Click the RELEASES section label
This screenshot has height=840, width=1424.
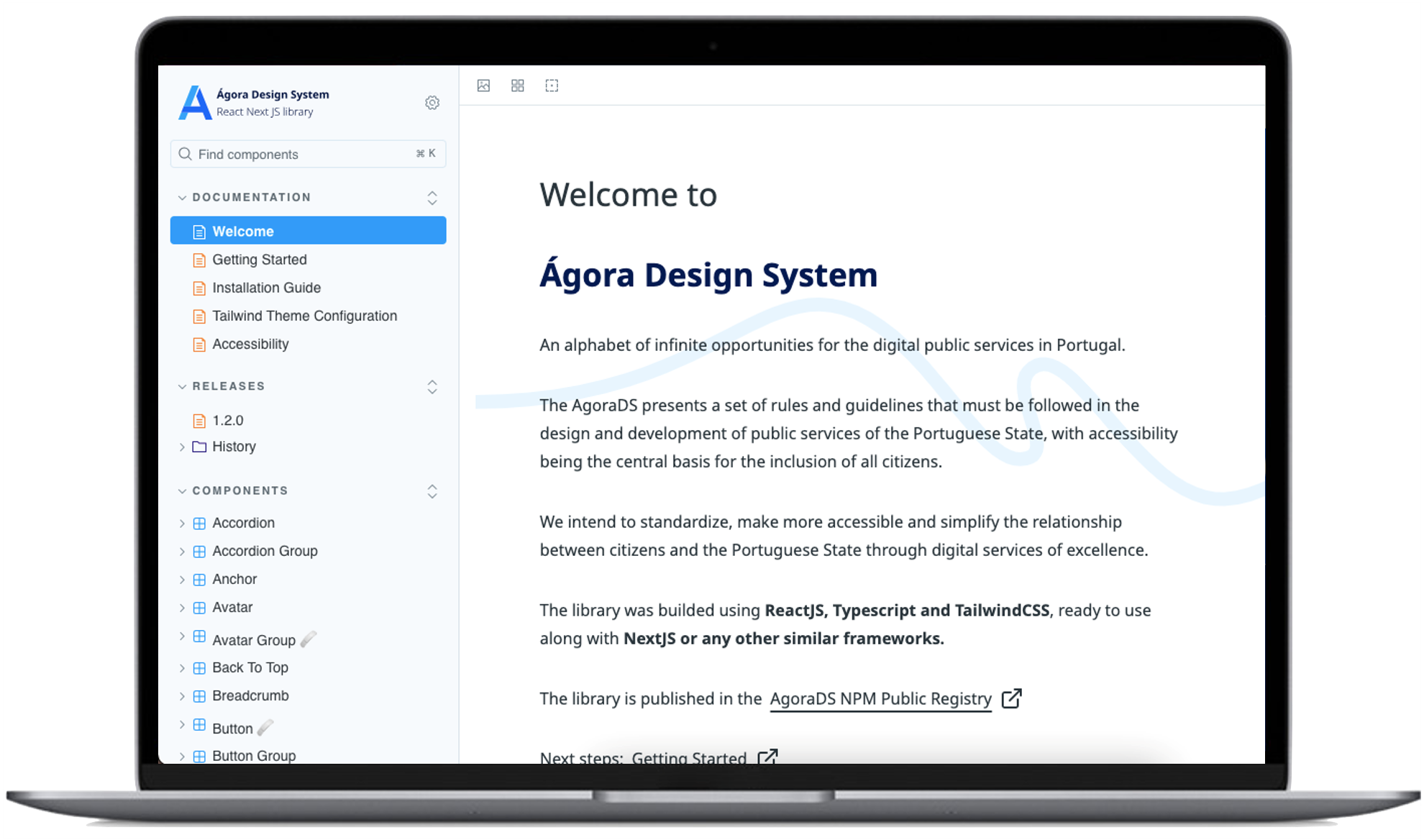point(229,386)
